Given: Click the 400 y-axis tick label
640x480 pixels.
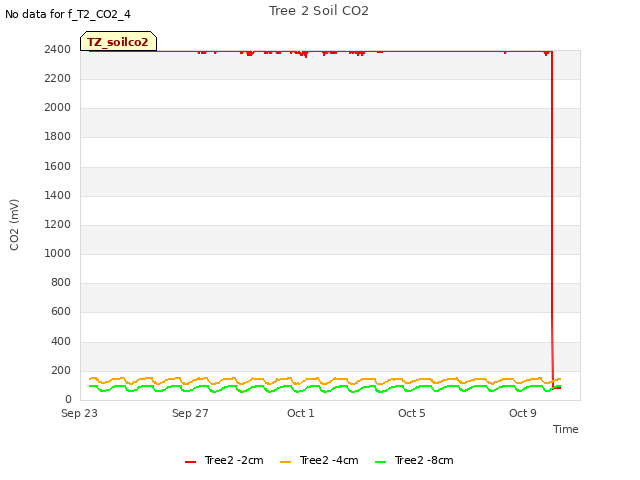Looking at the screenshot, I should pyautogui.click(x=61, y=341).
